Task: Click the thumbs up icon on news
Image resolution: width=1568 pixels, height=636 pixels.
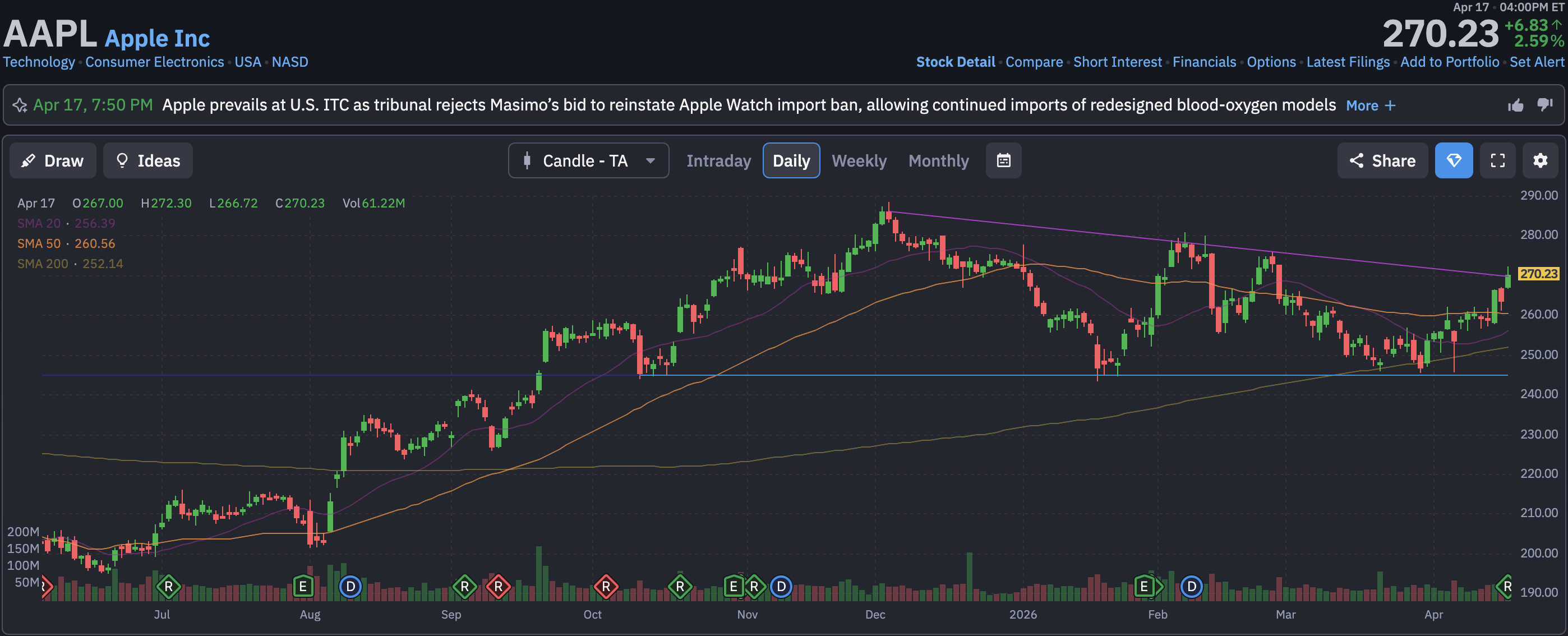Action: pos(1516,105)
